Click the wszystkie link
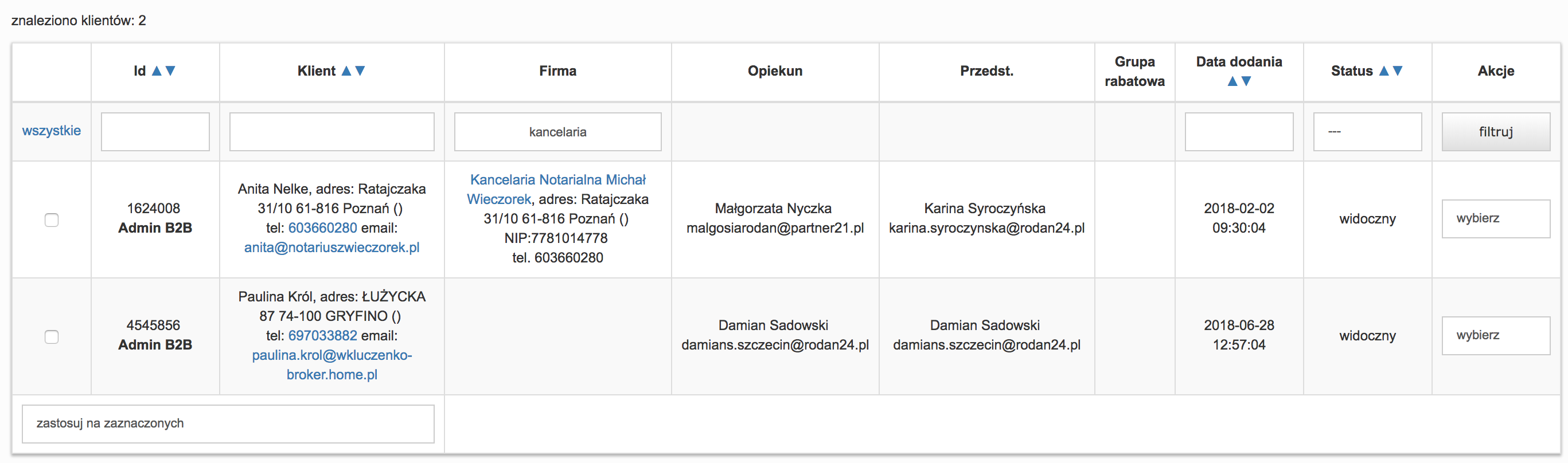Screen dimensions: 1568x463 pos(51,131)
